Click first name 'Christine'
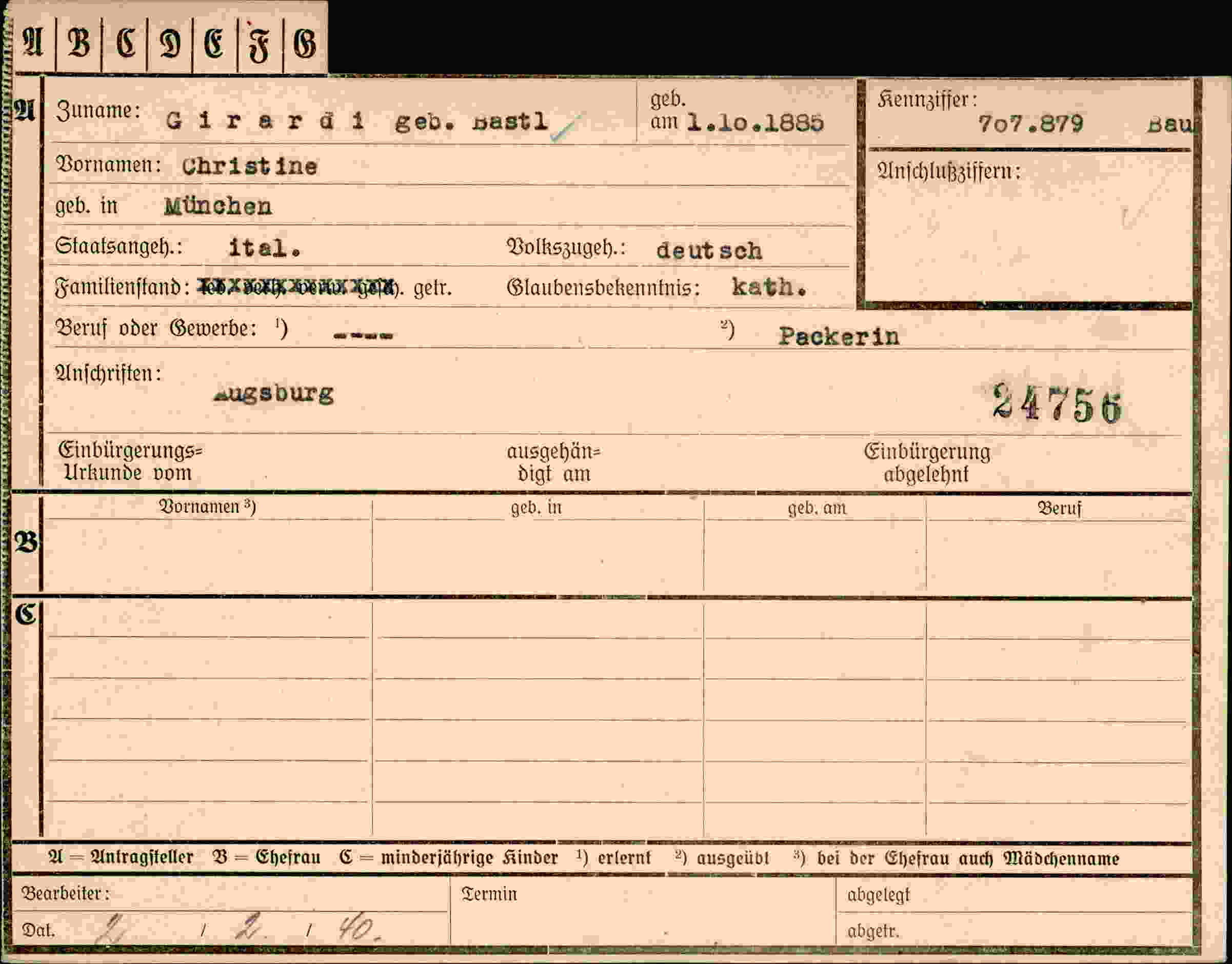This screenshot has width=1232, height=964. click(x=250, y=166)
